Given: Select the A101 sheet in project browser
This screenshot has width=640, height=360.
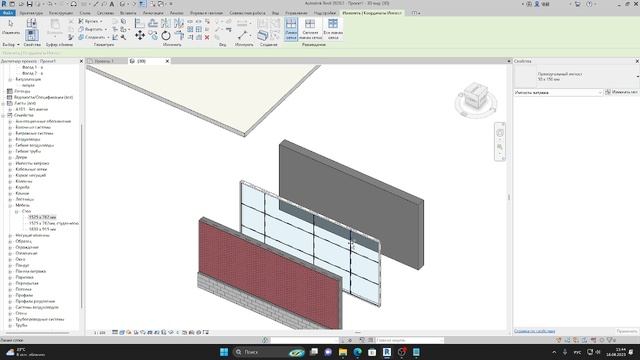Looking at the screenshot, I should pyautogui.click(x=31, y=109).
